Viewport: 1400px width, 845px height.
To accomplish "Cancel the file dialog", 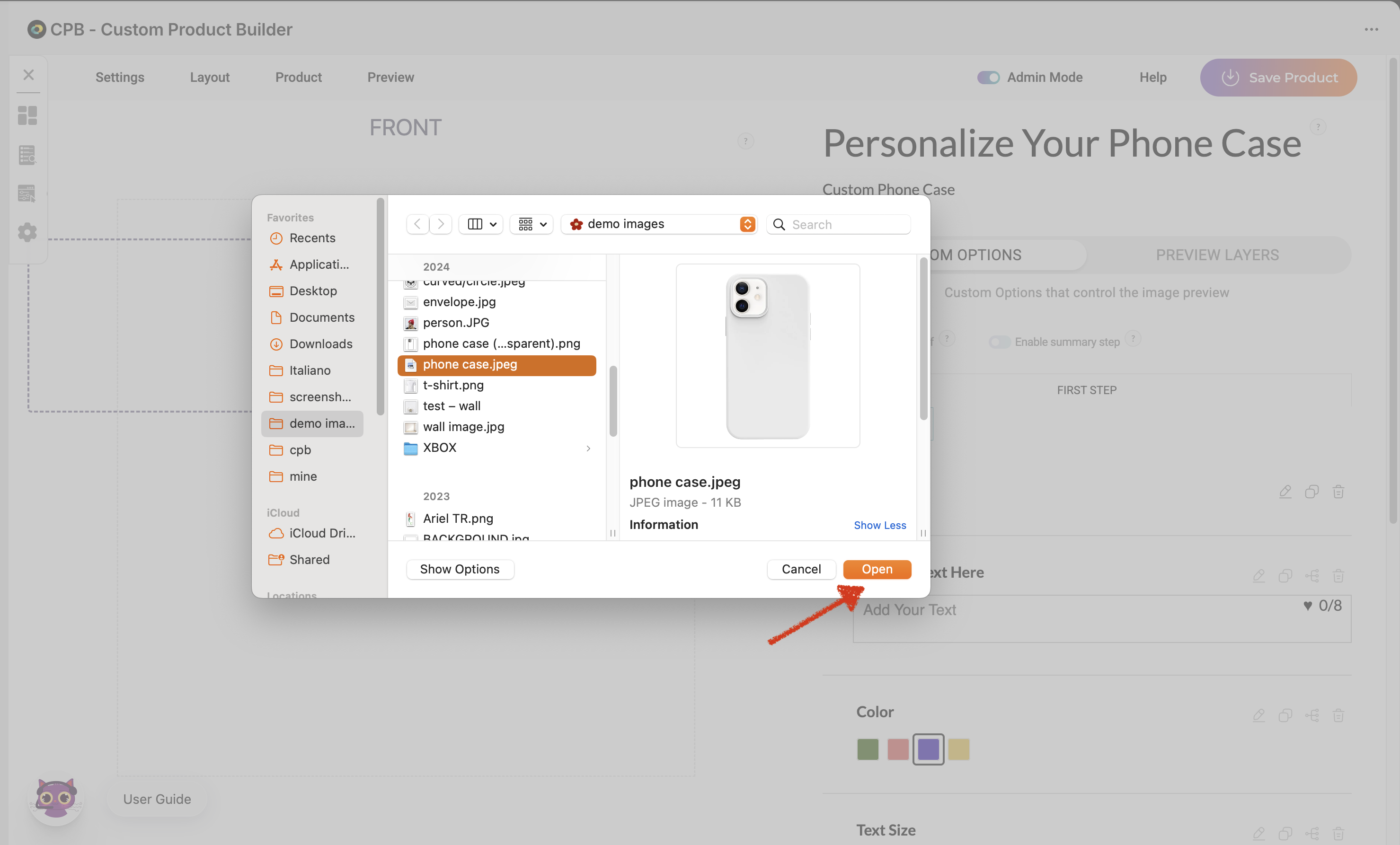I will coord(801,569).
